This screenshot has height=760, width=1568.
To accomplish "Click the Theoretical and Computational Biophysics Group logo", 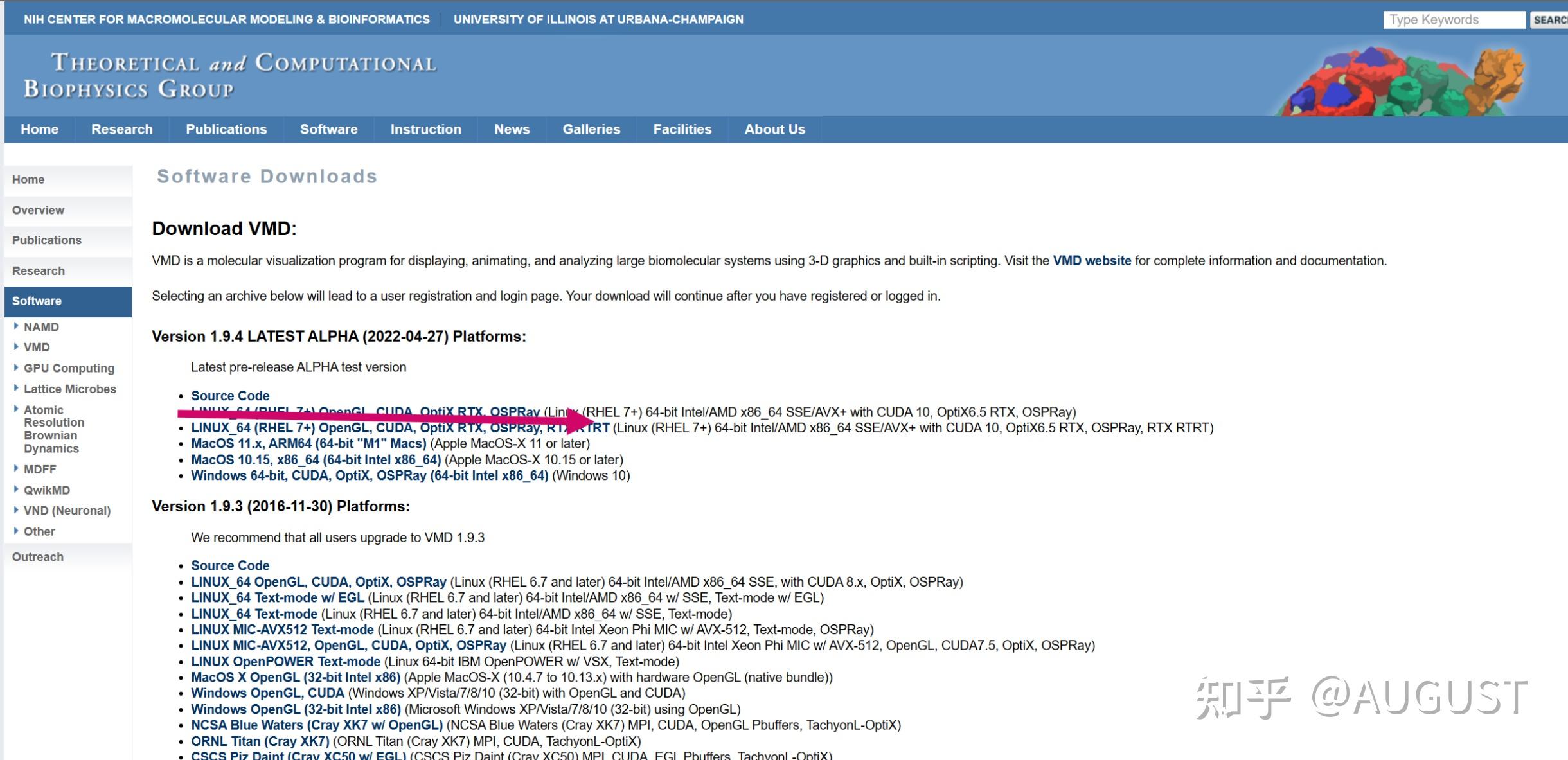I will click(230, 76).
